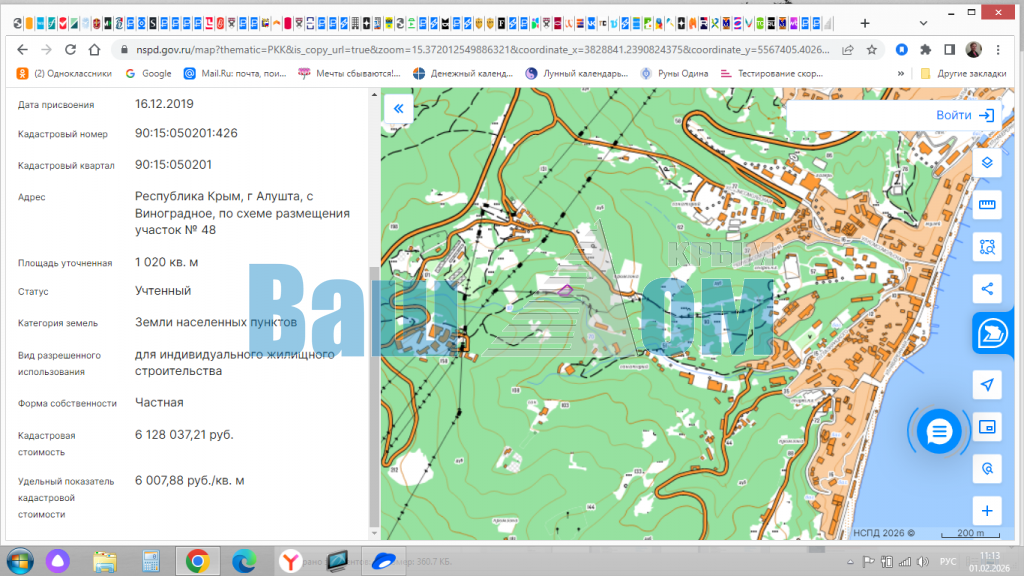Screen dimensions: 1024x576
Task: Click the browser address bar
Action: point(480,49)
